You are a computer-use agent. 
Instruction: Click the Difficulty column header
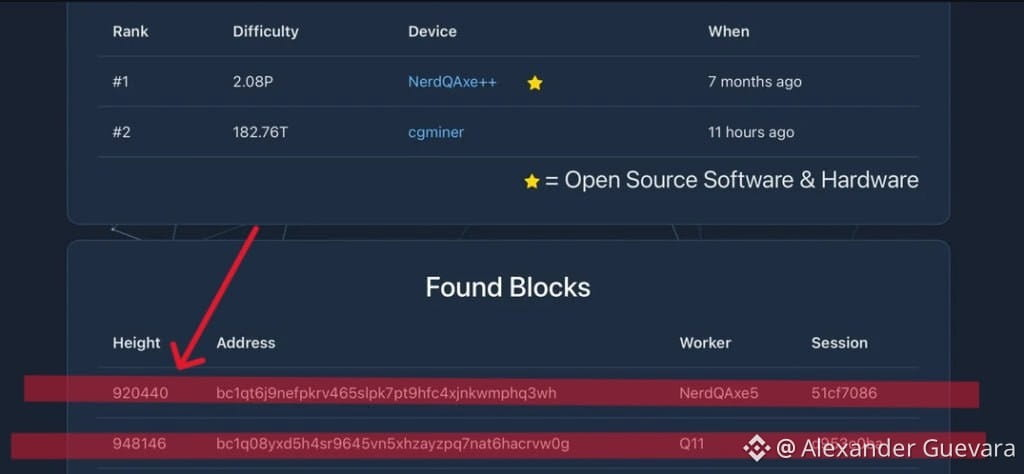pos(266,31)
